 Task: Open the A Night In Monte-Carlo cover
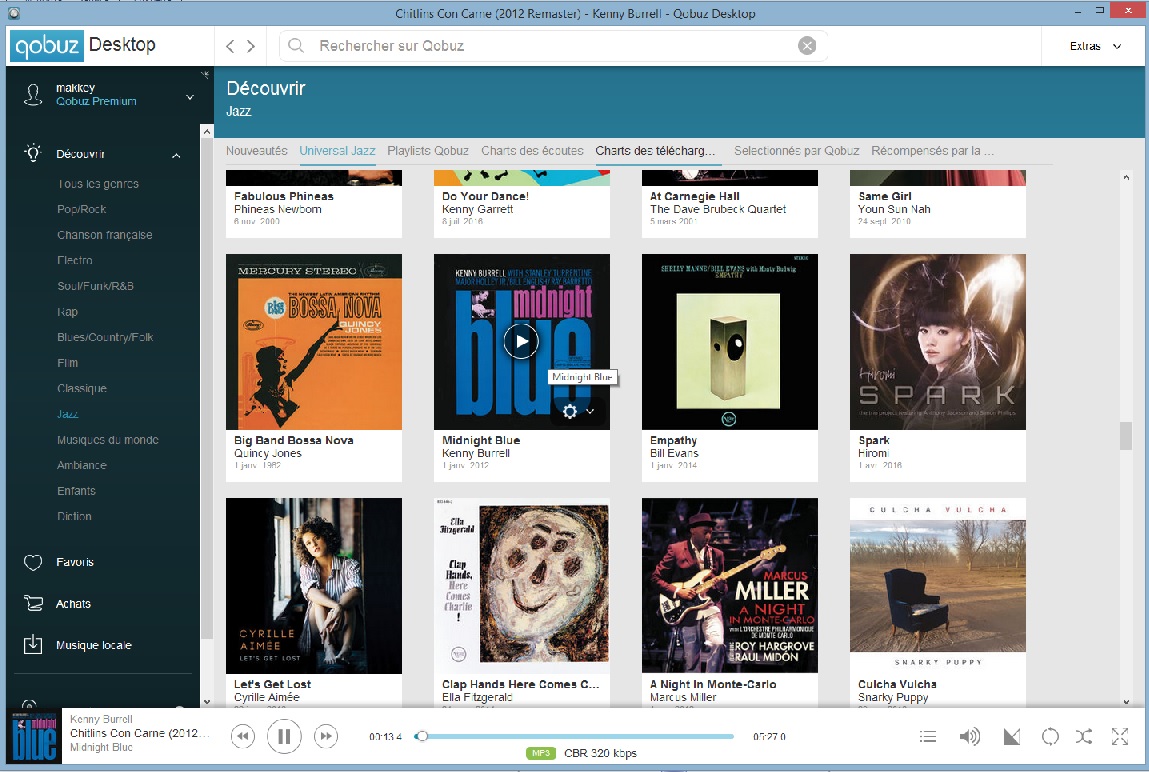tap(730, 586)
